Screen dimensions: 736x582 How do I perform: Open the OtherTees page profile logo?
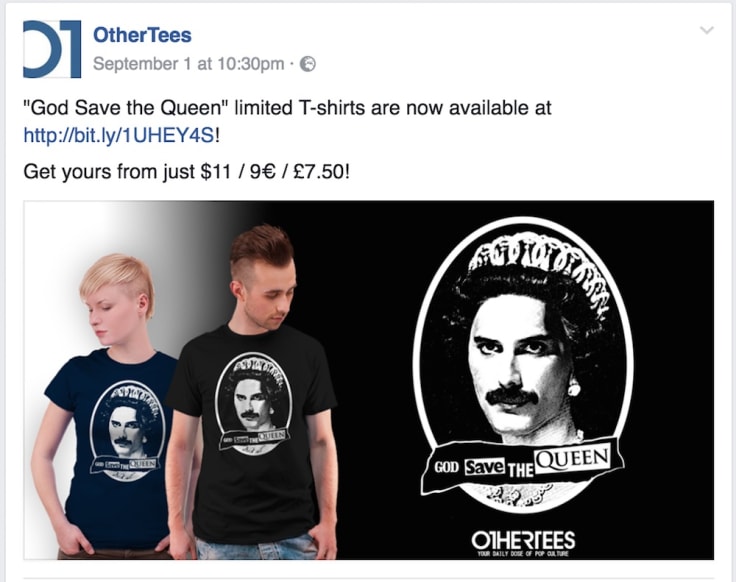(x=52, y=49)
